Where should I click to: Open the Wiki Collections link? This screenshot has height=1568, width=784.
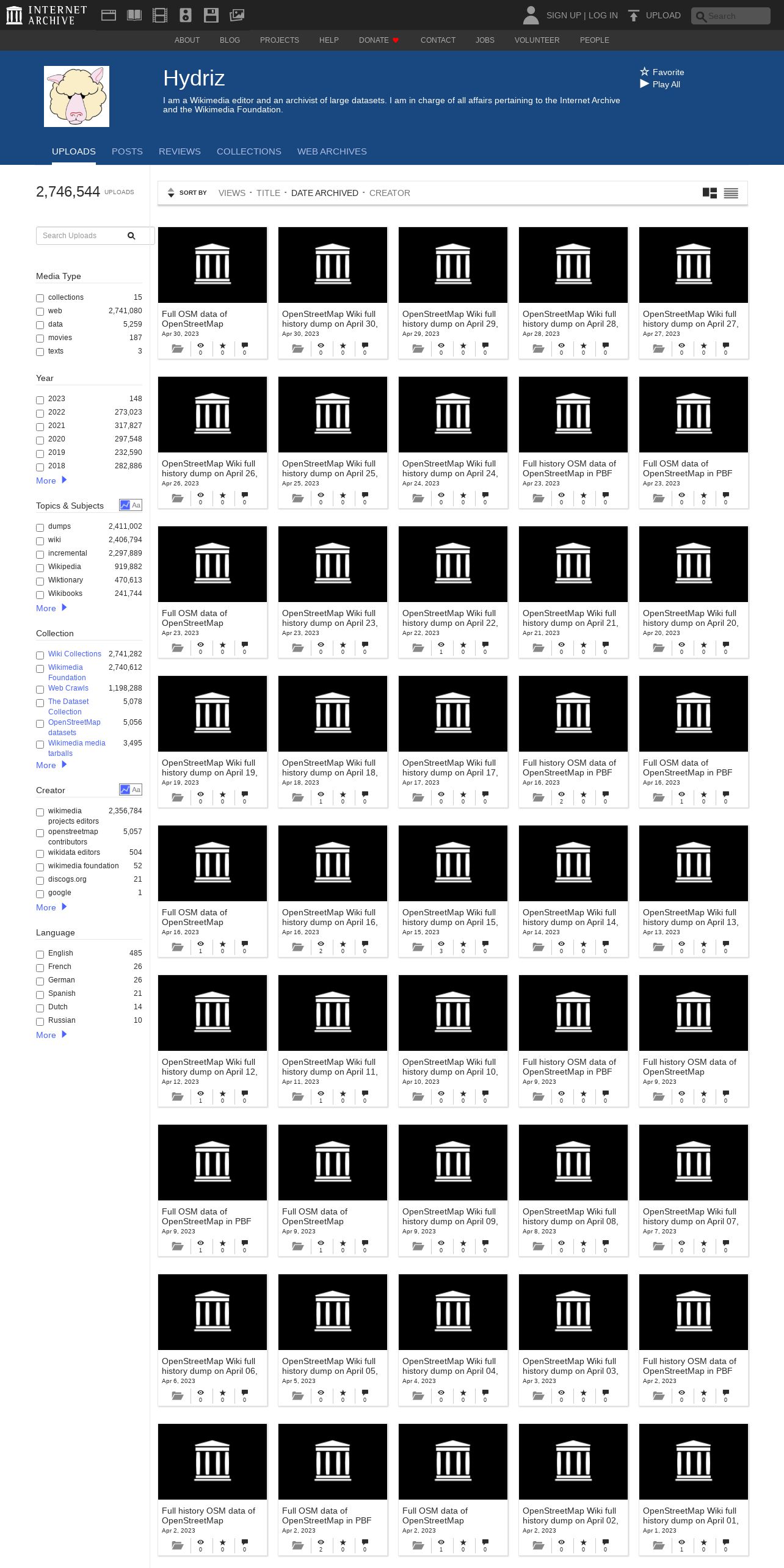[74, 654]
